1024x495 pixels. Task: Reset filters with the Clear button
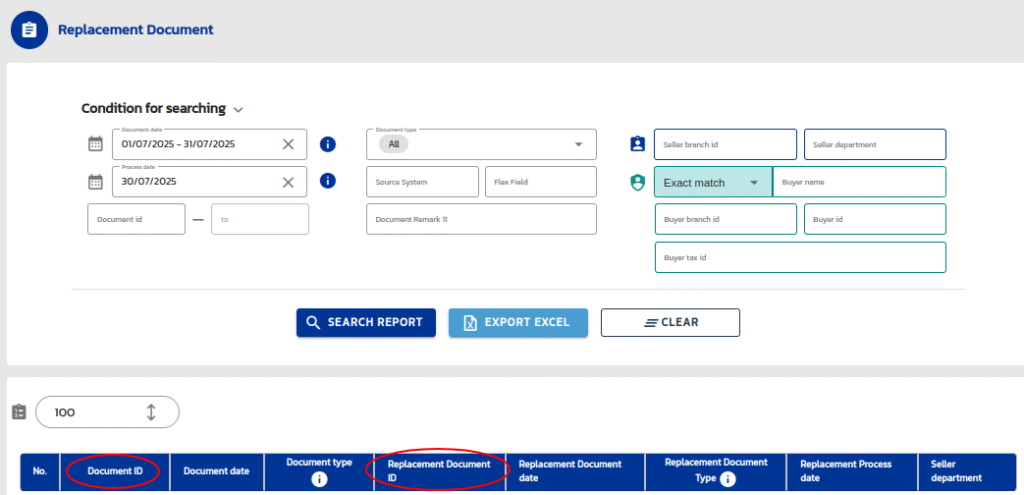pos(670,323)
